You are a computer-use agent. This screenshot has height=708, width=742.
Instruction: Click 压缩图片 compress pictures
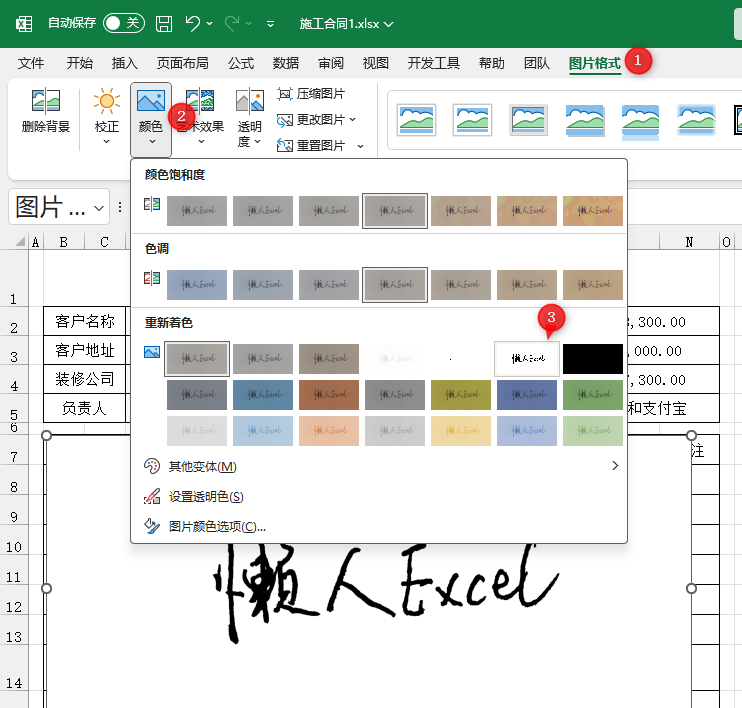coord(311,94)
